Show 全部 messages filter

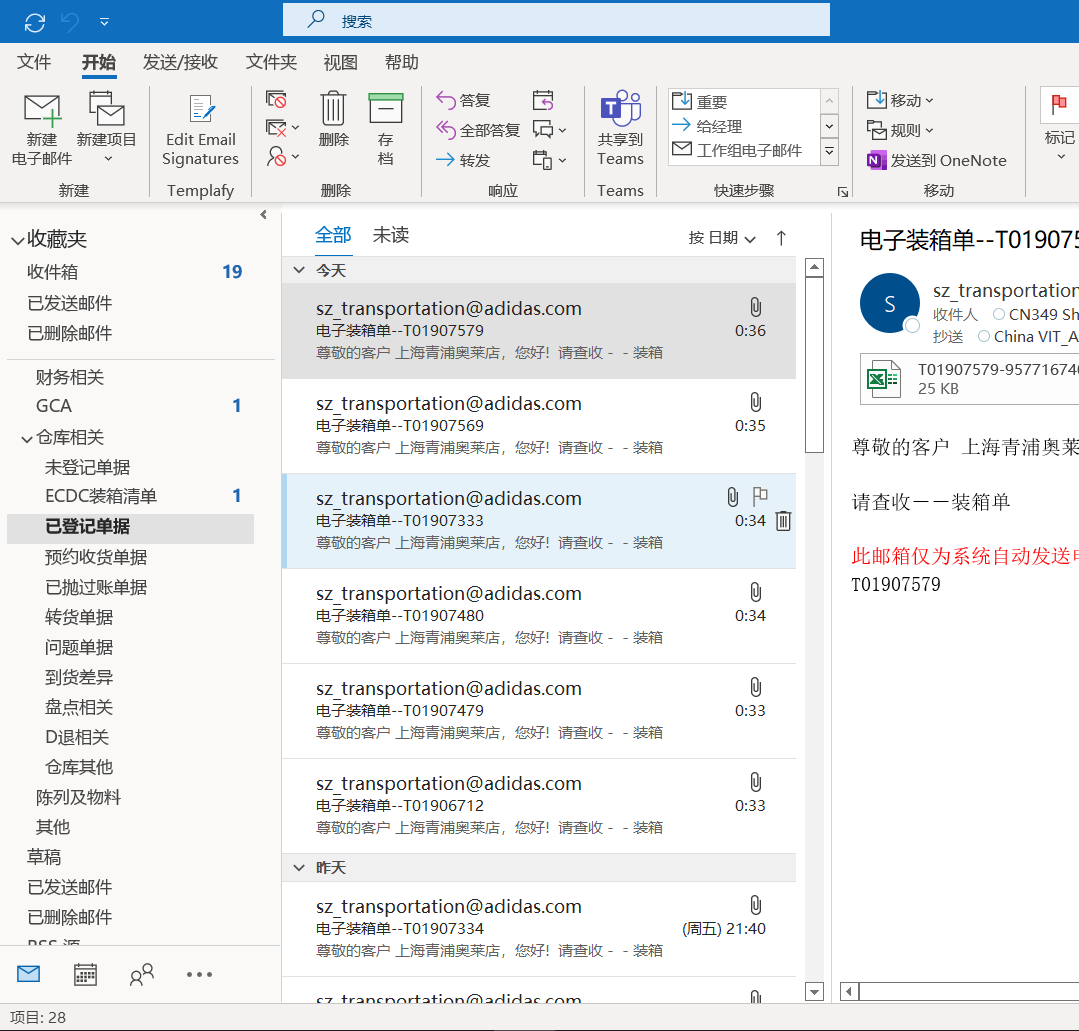click(x=333, y=235)
